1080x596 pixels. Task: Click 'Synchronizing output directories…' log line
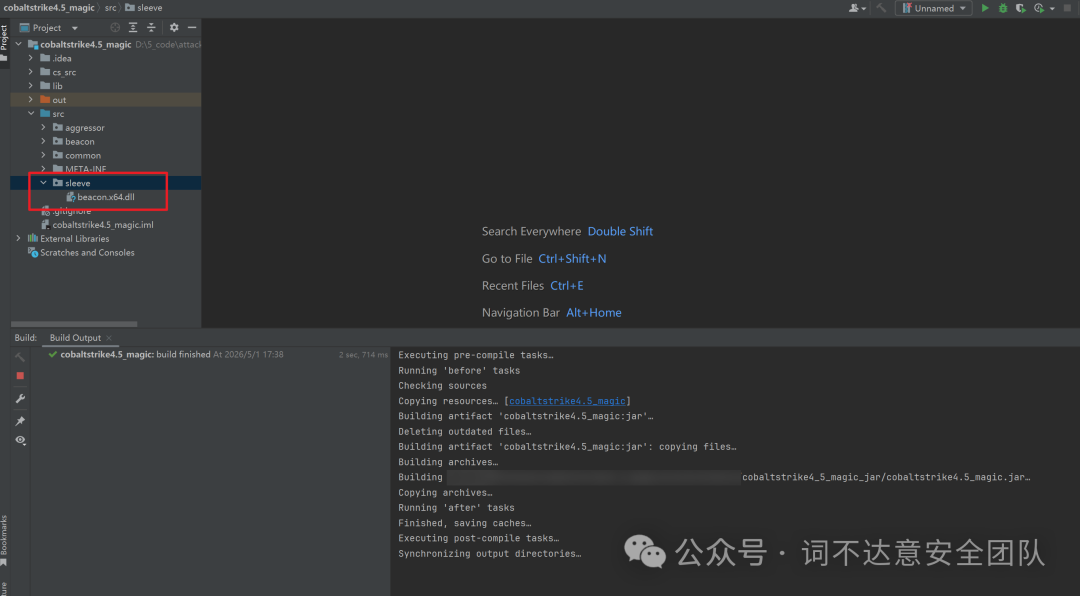point(490,554)
